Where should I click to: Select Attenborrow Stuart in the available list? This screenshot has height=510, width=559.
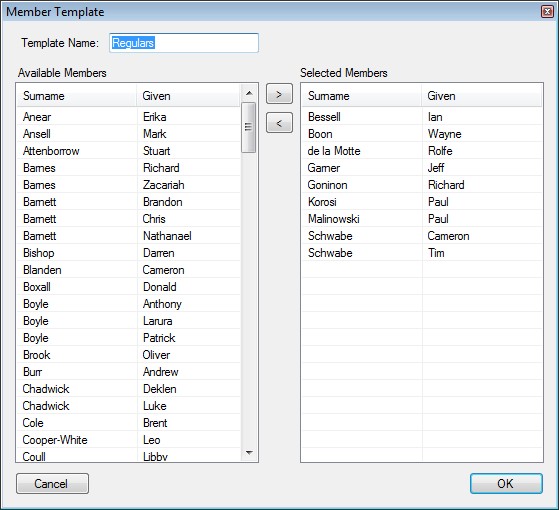[x=128, y=151]
